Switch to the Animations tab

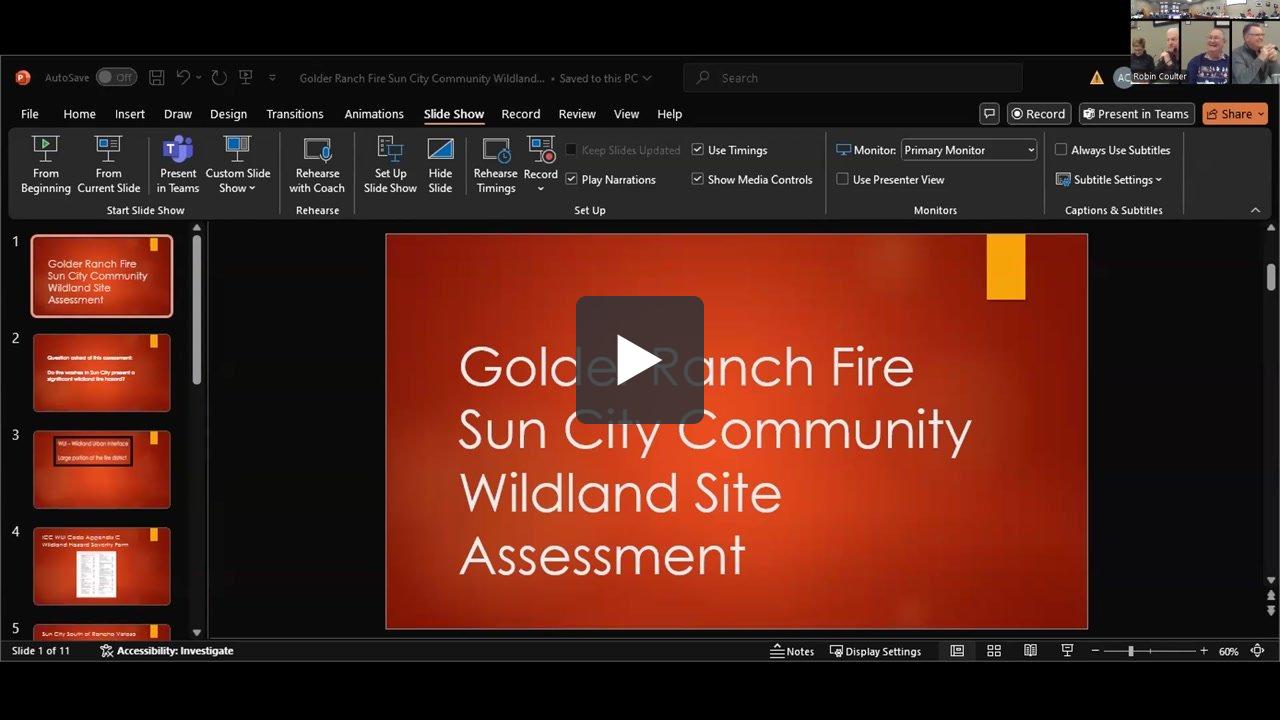click(374, 114)
